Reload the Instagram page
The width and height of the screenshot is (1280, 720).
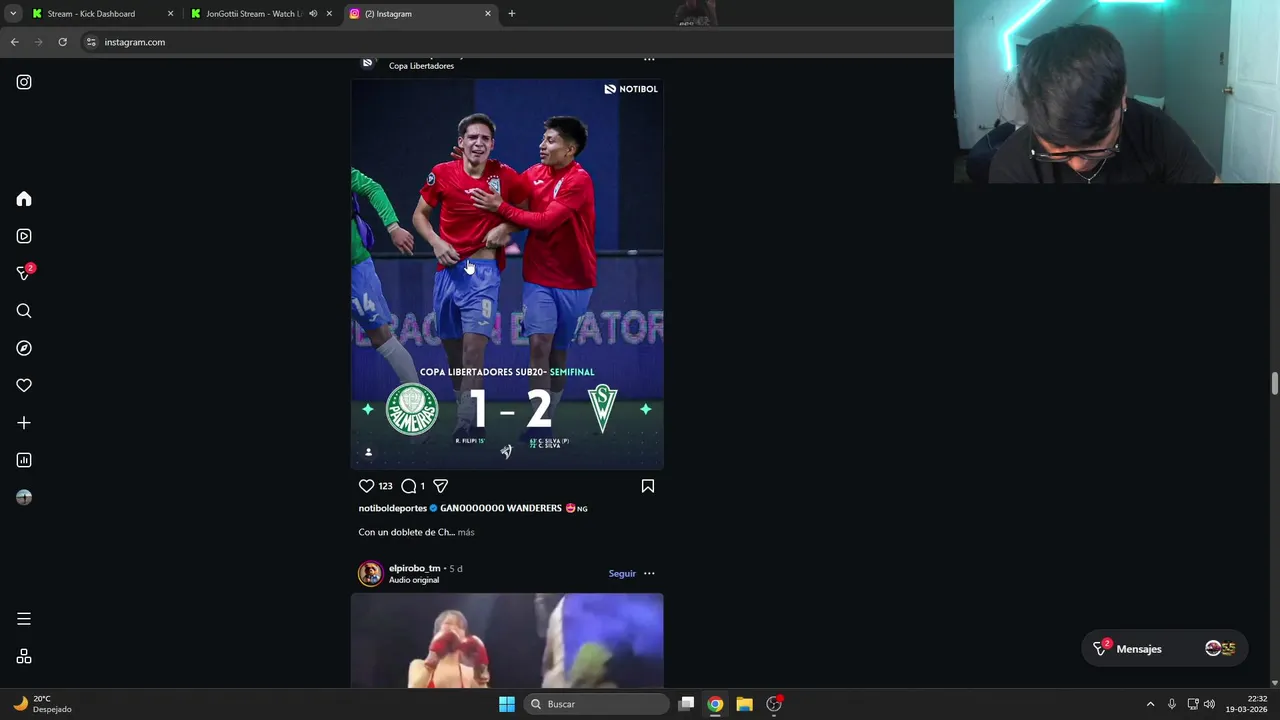(x=62, y=42)
